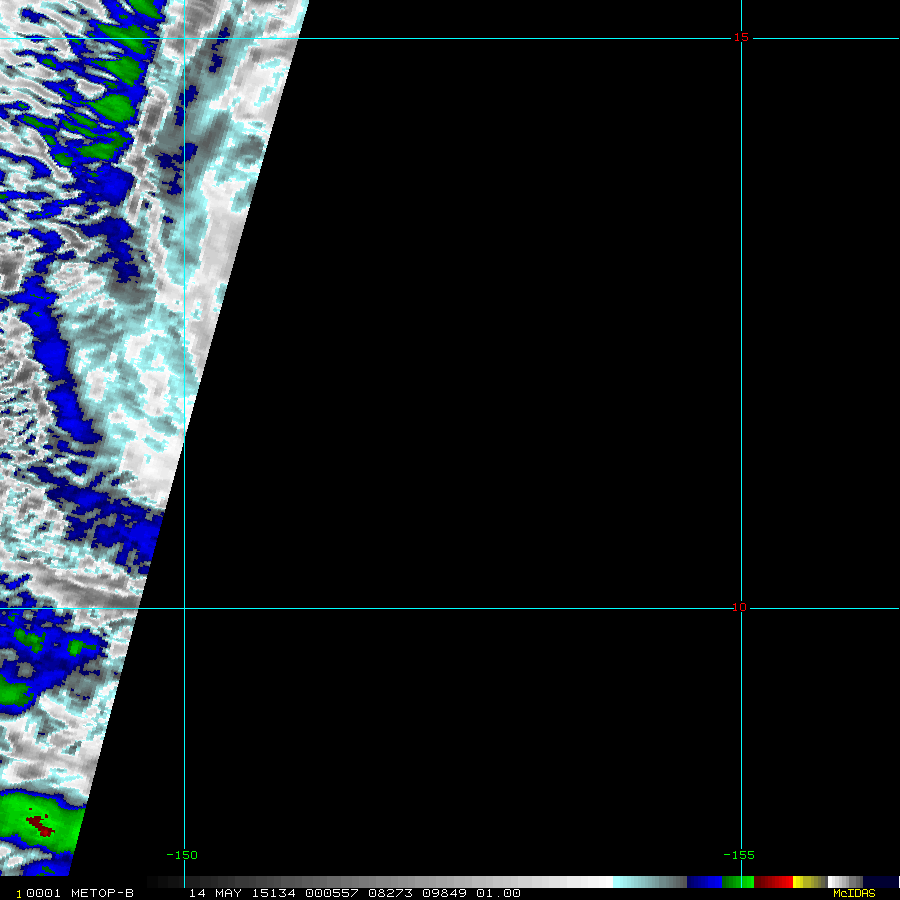Click the 000557 time value in status line

(x=332, y=893)
